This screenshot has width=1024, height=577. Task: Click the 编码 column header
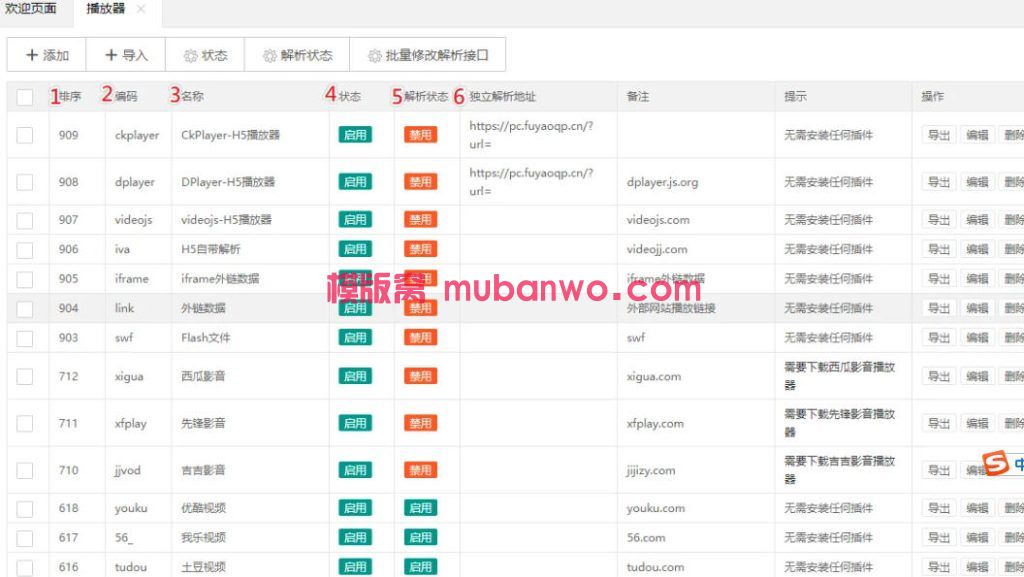[x=126, y=97]
